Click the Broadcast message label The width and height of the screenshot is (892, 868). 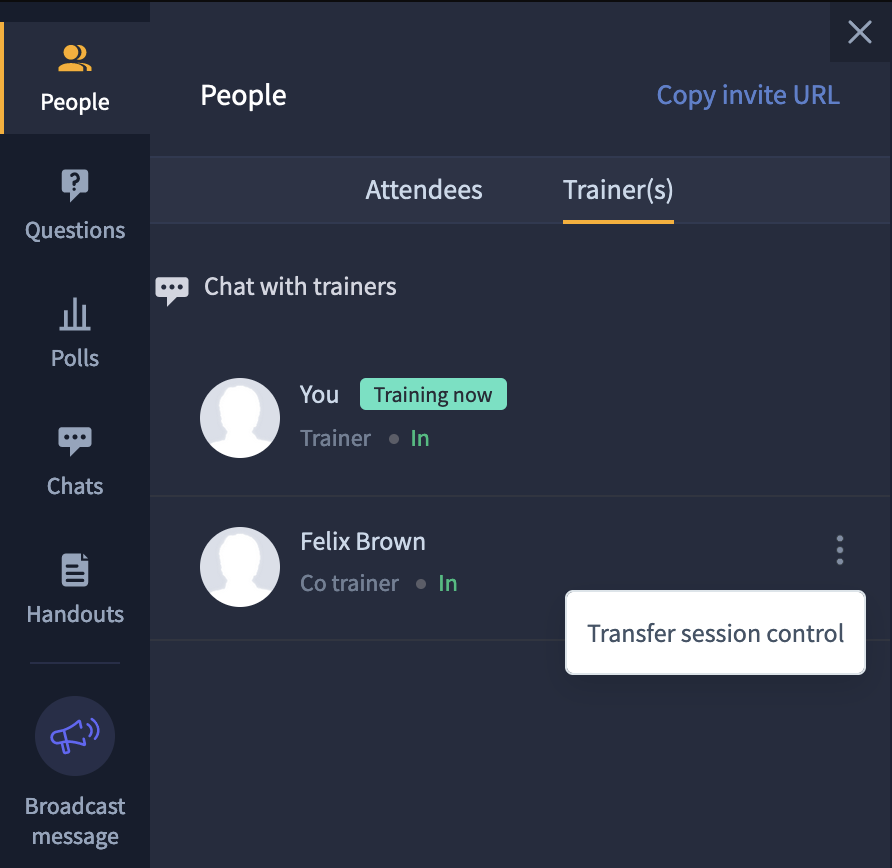(x=75, y=821)
